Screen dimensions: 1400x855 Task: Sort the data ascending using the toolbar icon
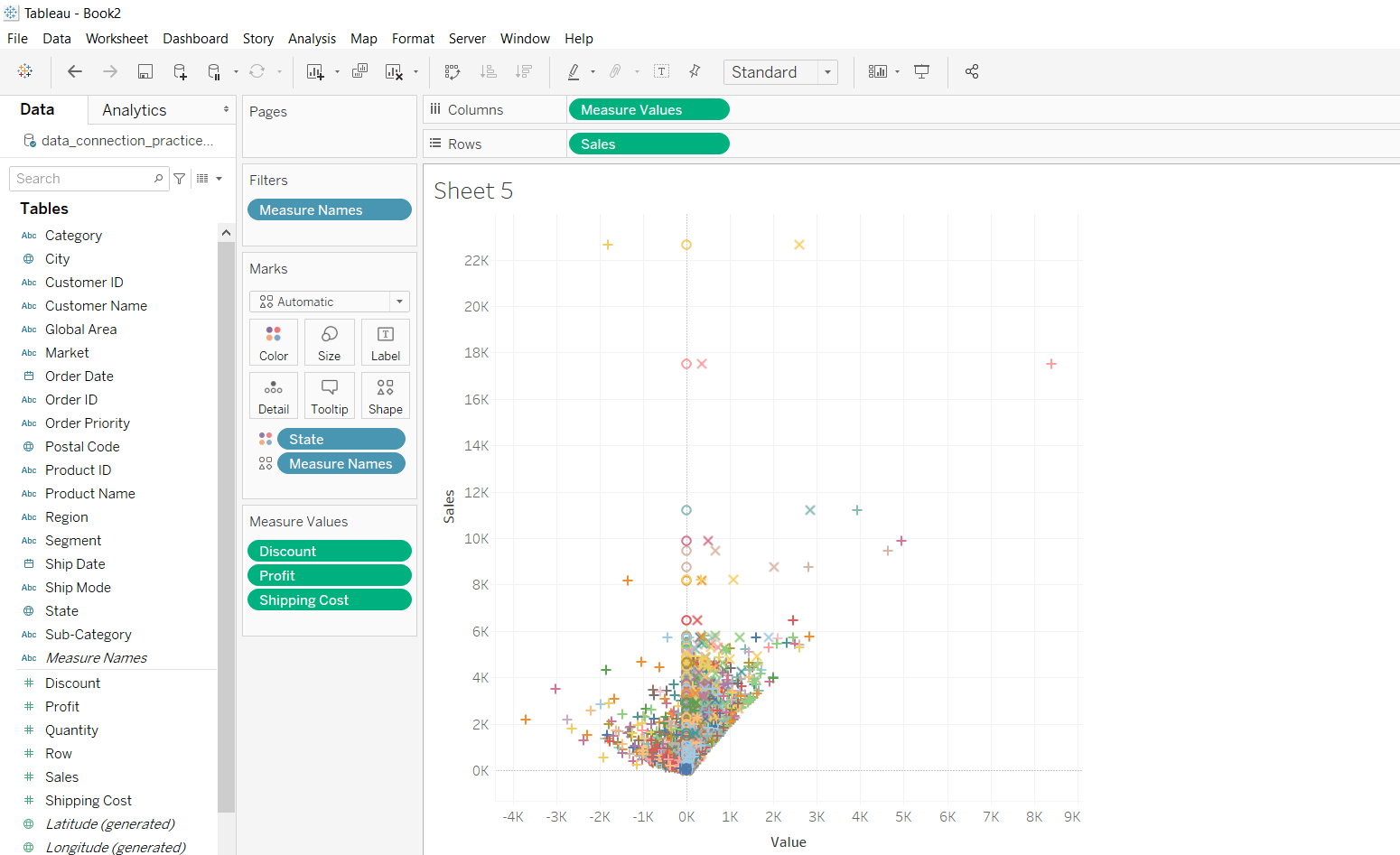coord(489,71)
